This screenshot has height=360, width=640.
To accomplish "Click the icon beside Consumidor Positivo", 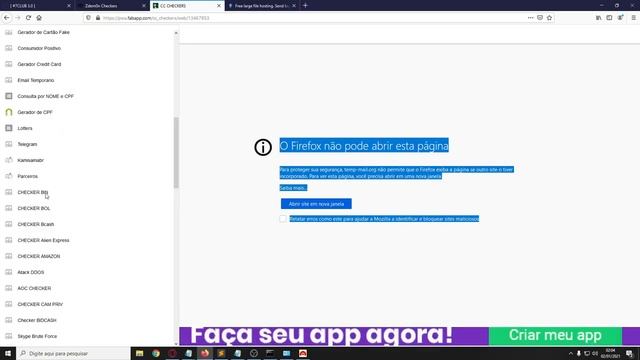I will tap(9, 48).
